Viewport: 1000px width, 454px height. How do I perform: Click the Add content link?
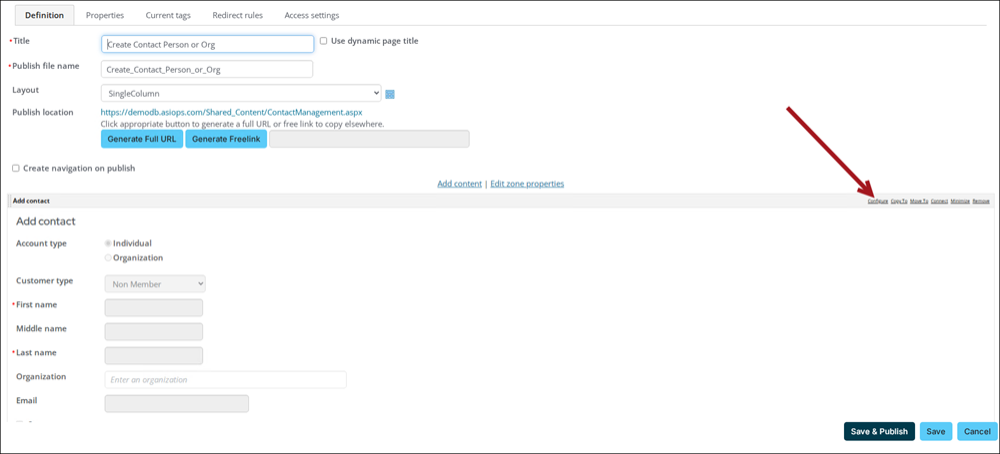pos(459,184)
